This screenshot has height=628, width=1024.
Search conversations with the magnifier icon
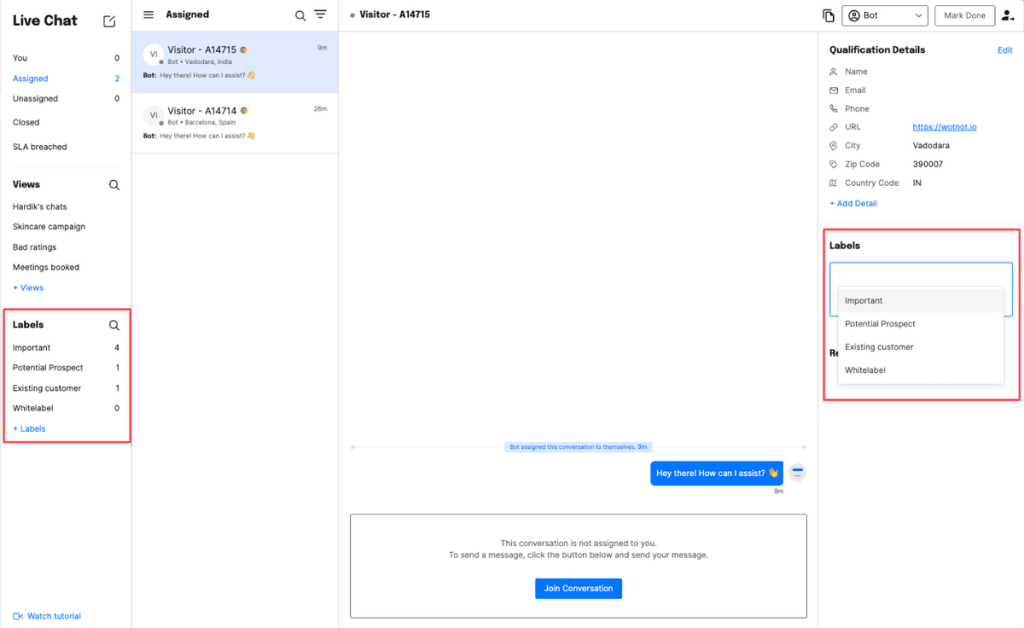[x=300, y=15]
